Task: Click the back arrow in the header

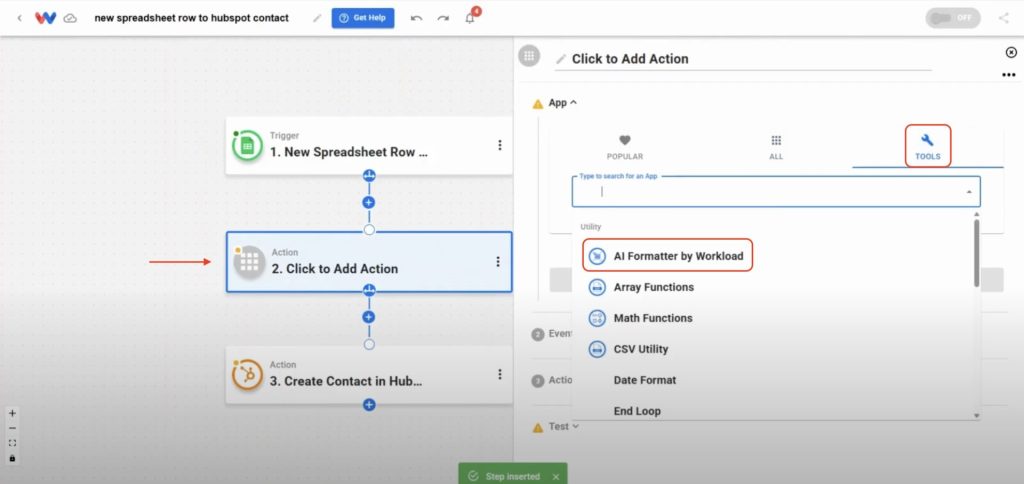Action: coord(19,18)
